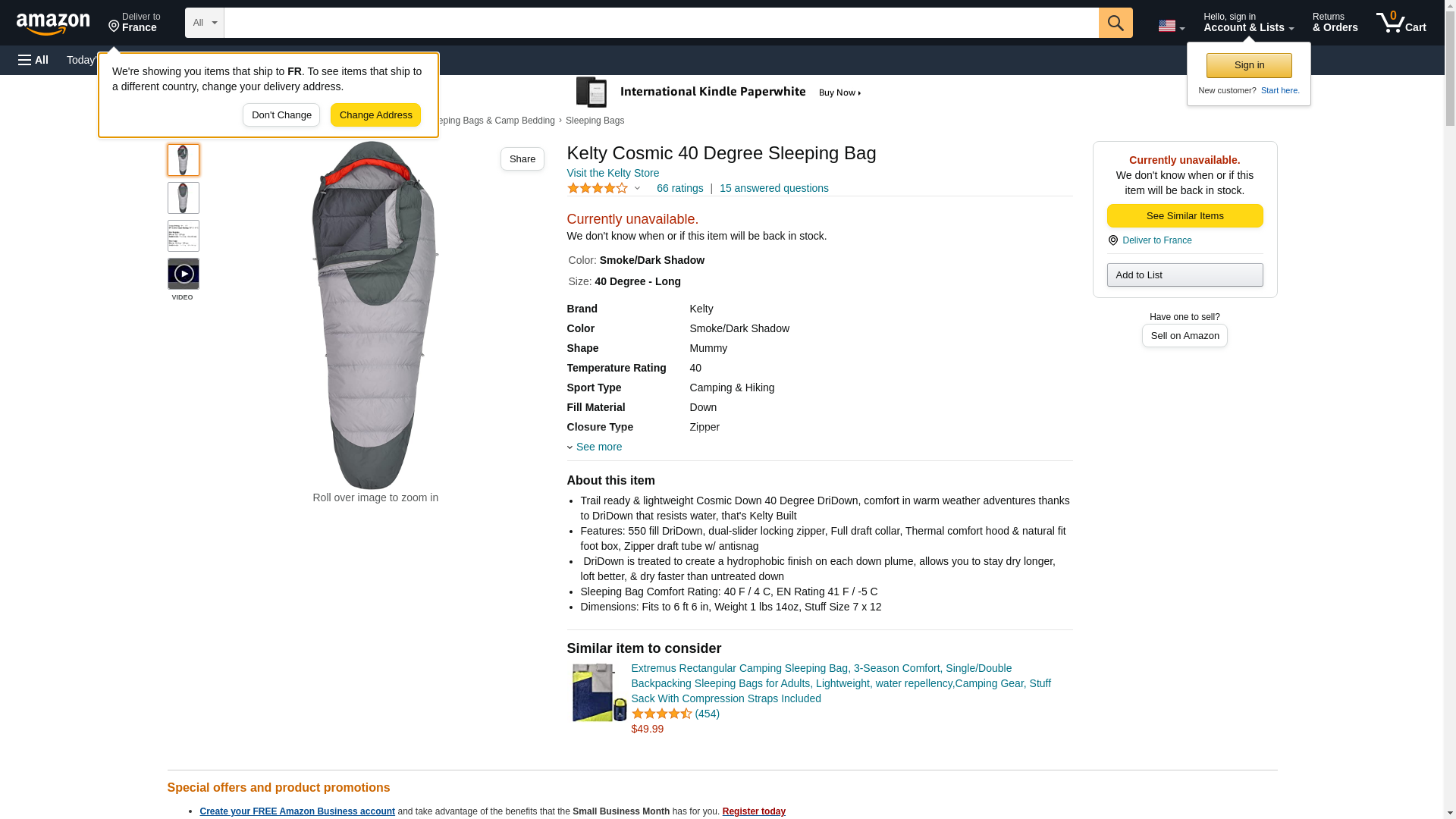This screenshot has height=819, width=1456.
Task: Click the search magnifier button
Action: tap(1115, 23)
